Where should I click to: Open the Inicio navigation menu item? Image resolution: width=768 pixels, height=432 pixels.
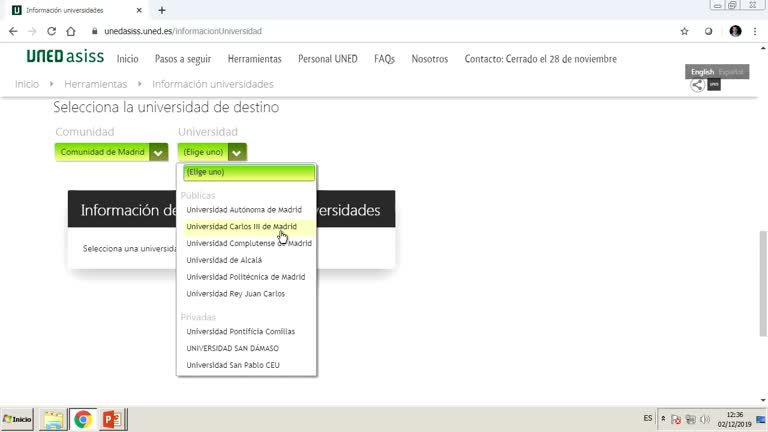(x=127, y=59)
